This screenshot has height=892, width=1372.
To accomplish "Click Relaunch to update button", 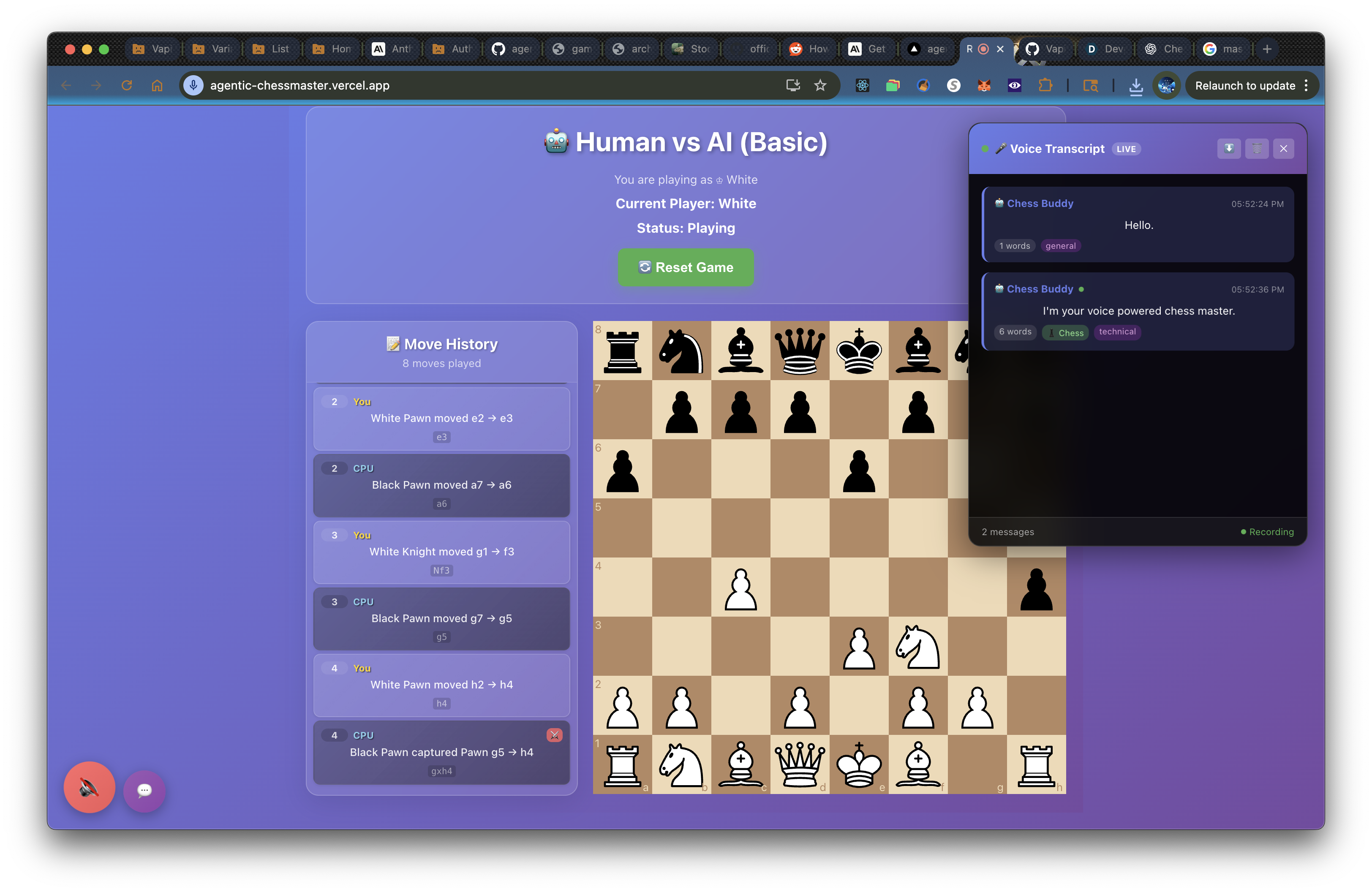I will click(x=1244, y=85).
